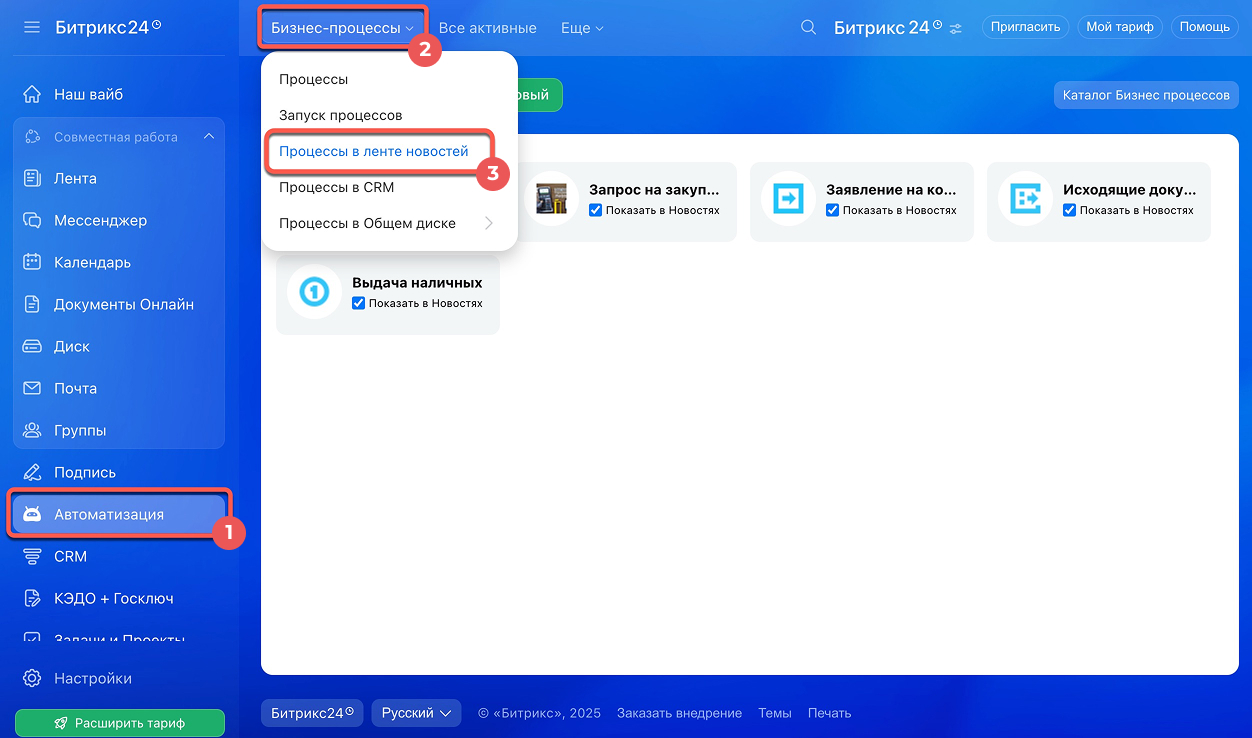
Task: Click the Документы Онлайн document icon
Action: [x=32, y=304]
